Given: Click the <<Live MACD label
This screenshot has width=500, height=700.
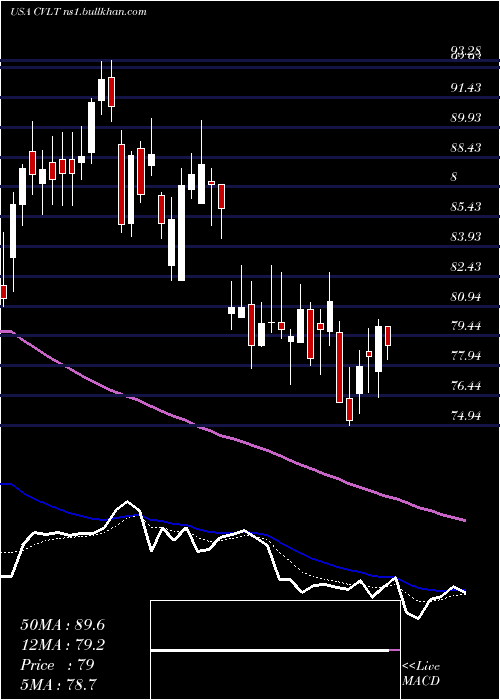Looking at the screenshot, I should (x=421, y=673).
